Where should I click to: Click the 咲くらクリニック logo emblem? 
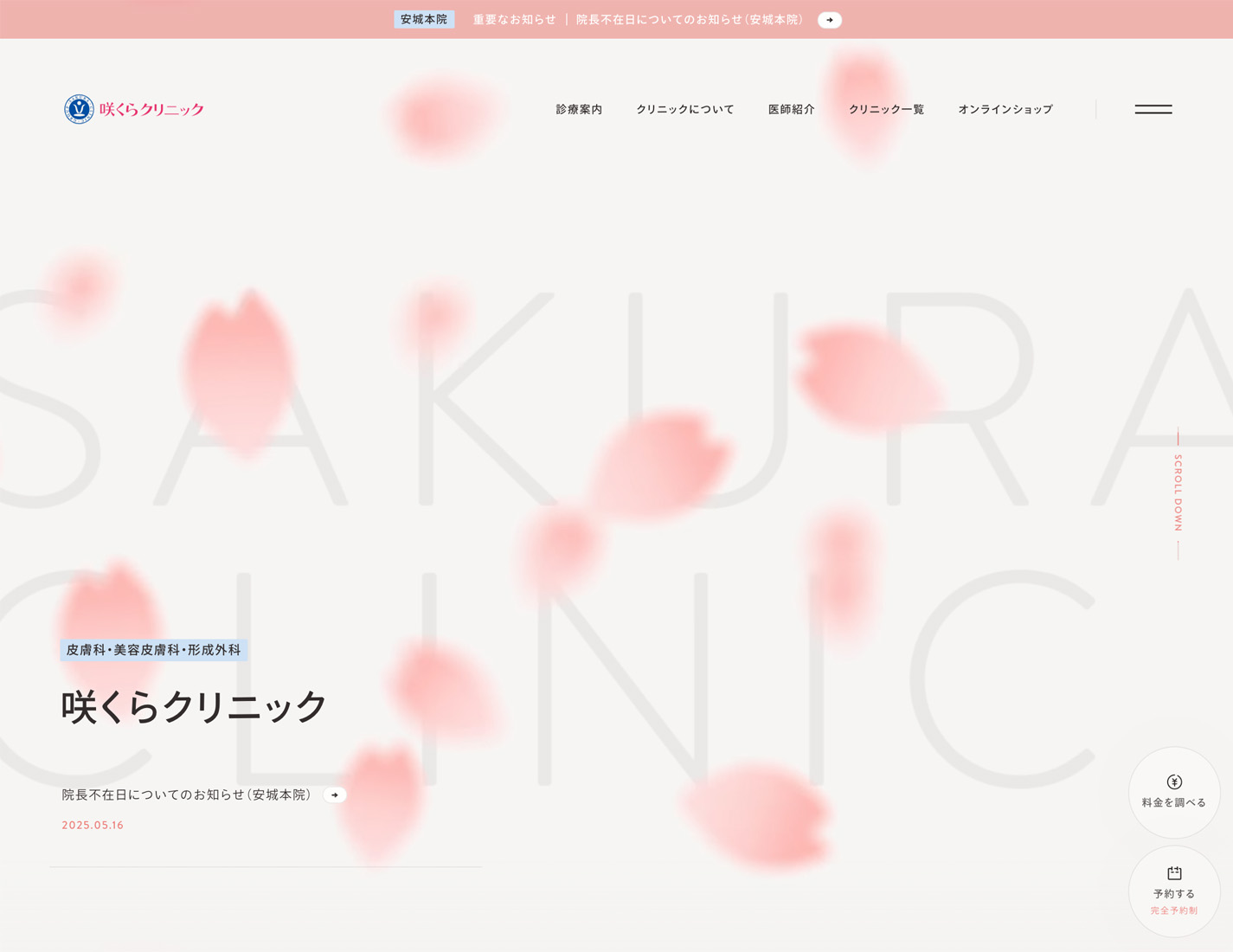pos(79,109)
